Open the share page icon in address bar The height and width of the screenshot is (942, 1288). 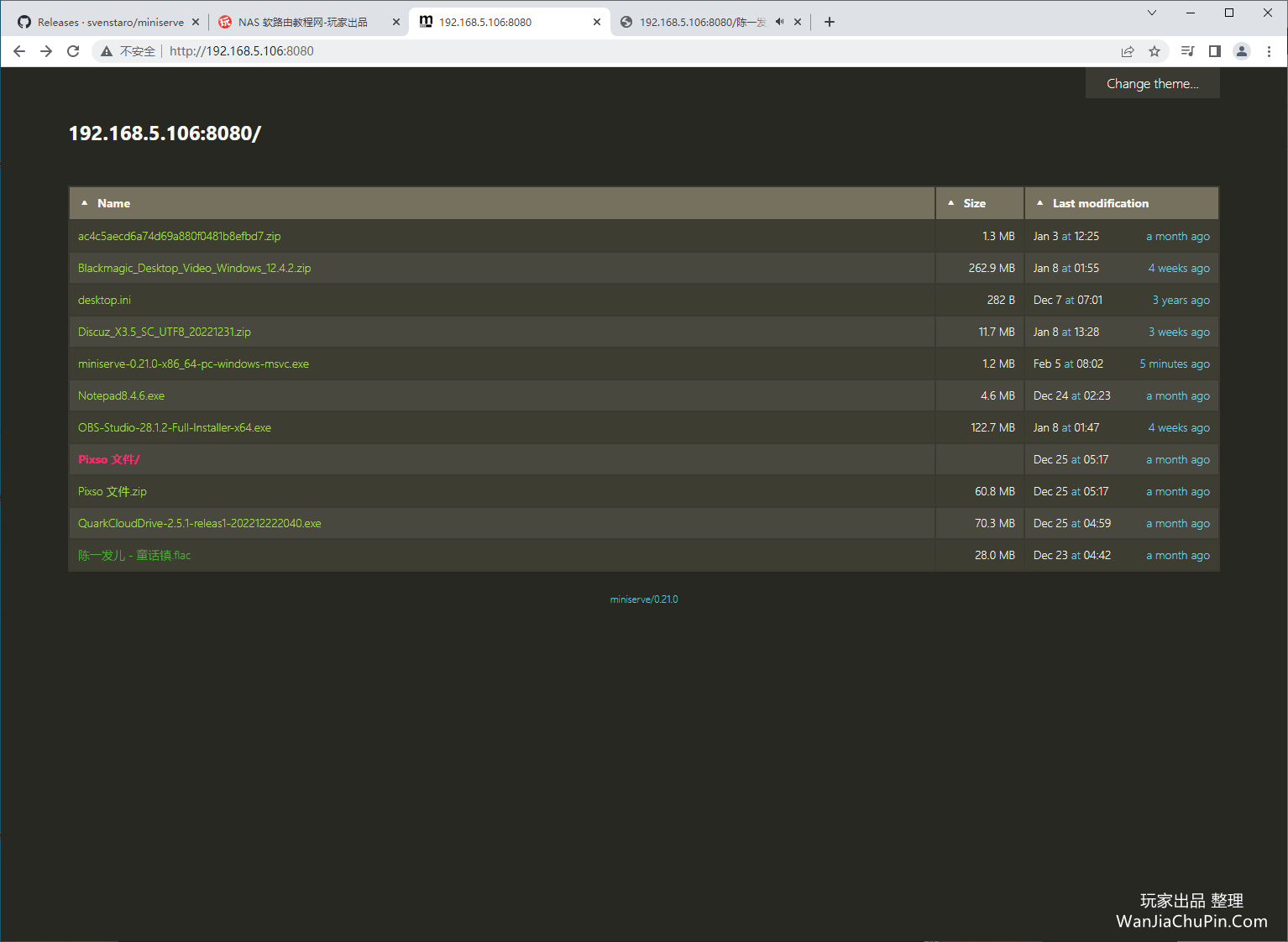click(1128, 51)
